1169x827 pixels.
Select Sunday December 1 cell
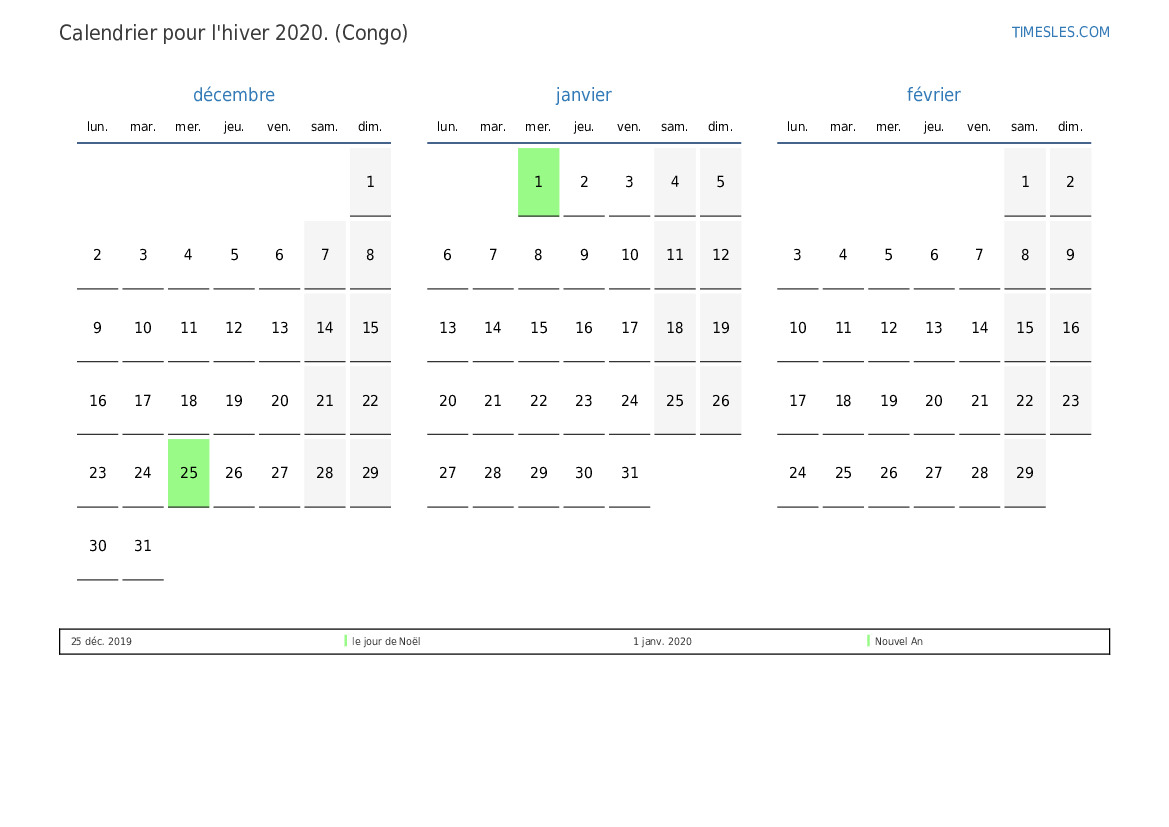[x=370, y=182]
